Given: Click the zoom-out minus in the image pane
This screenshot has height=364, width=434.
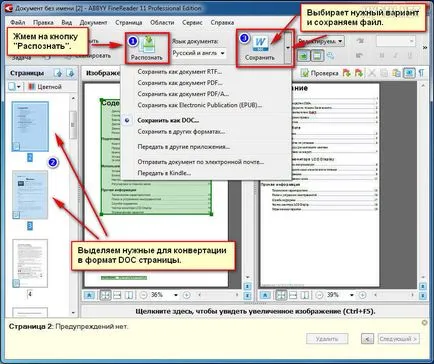Looking at the screenshot, I should click(144, 295).
